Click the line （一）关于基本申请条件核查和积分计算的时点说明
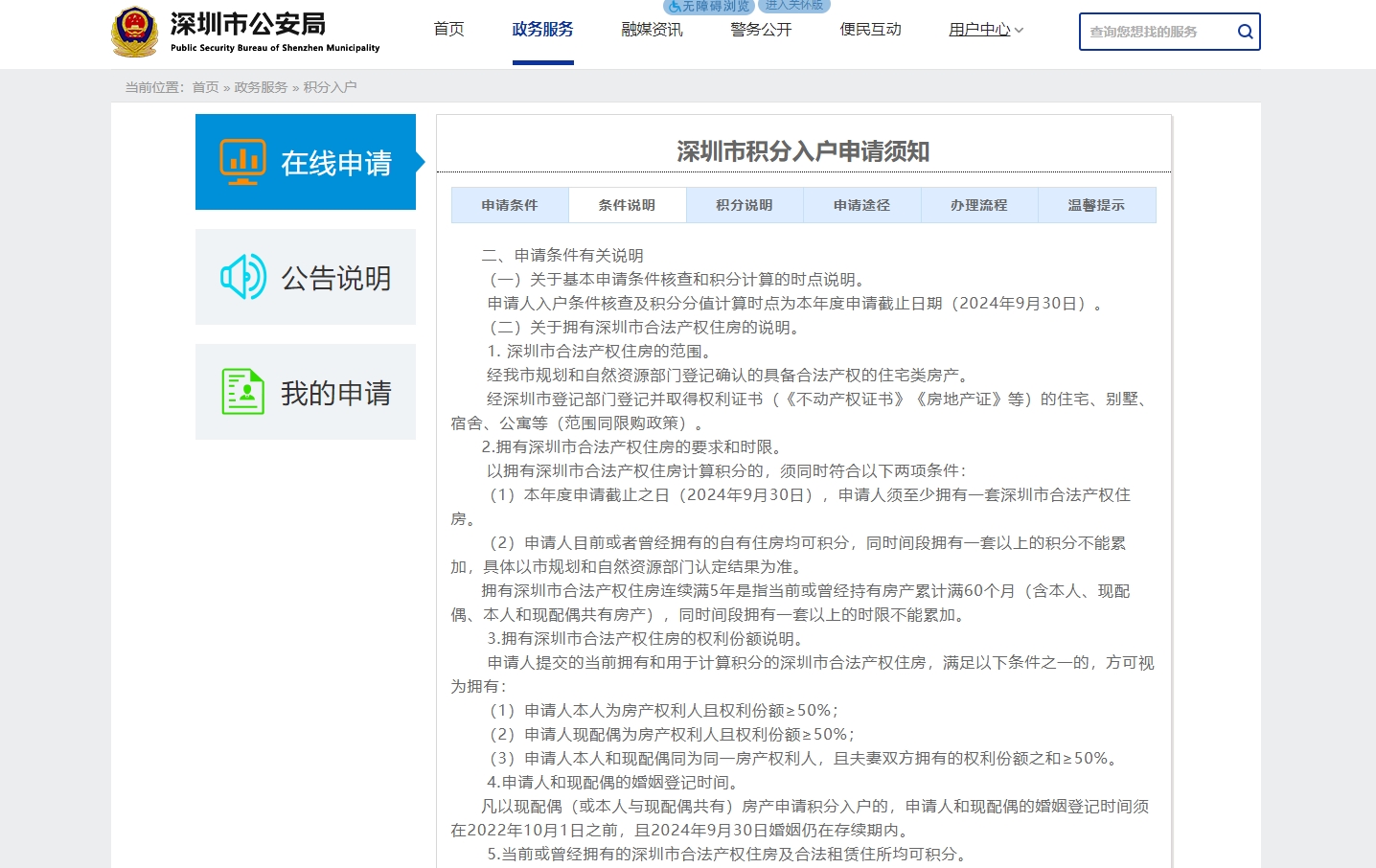 click(679, 280)
